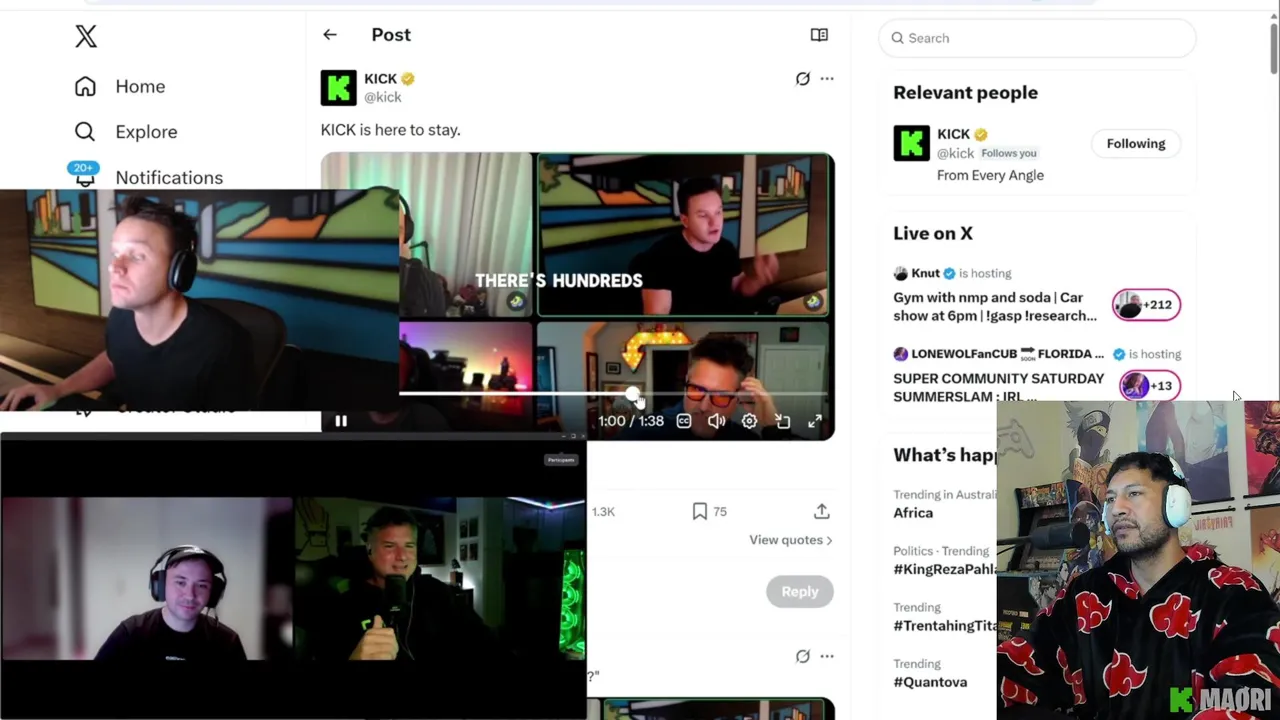This screenshot has width=1280, height=720.
Task: Open reader view icon in Post header
Action: click(819, 35)
